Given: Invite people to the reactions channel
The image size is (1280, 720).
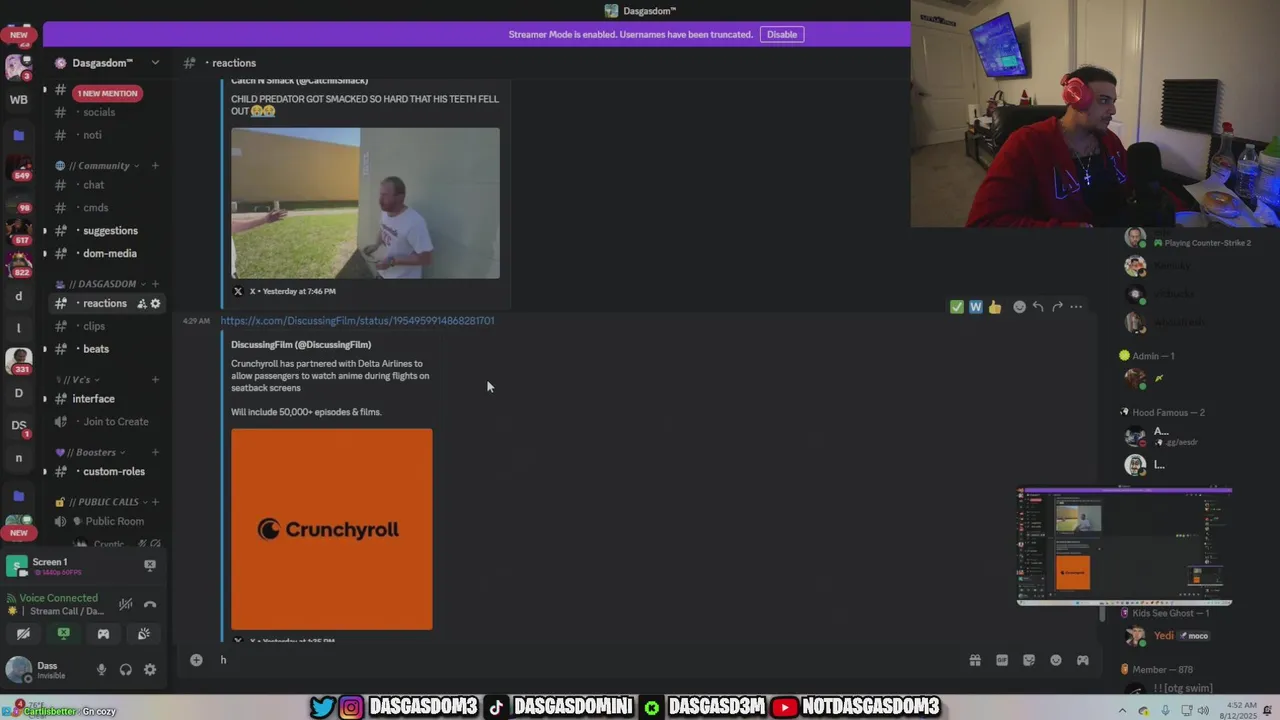Looking at the screenshot, I should click(x=142, y=304).
